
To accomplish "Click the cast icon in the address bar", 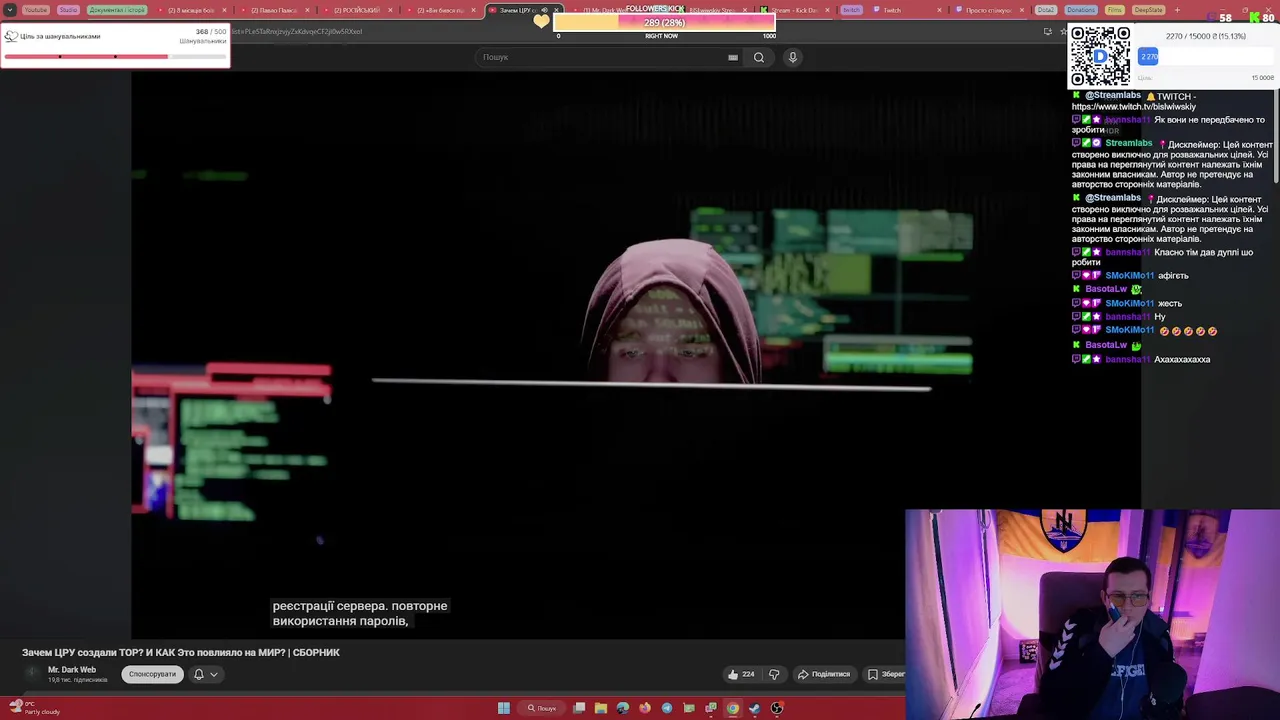I will (x=1047, y=31).
